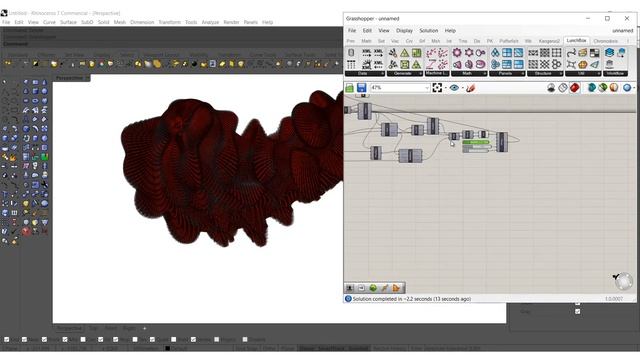Expand the Panels group
Screen dimensions: 640x360
point(507,73)
